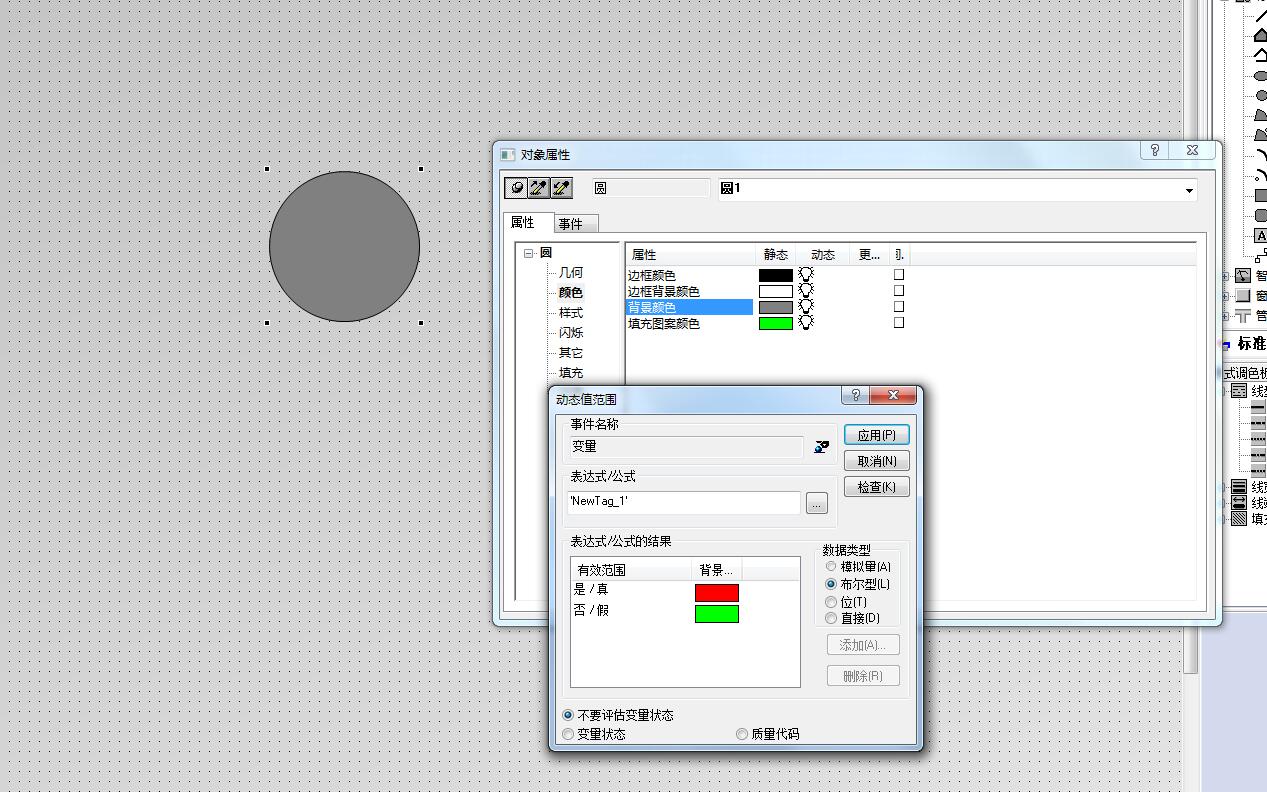
Task: Click the 边框背景颜色 property row label
Action: (x=664, y=291)
